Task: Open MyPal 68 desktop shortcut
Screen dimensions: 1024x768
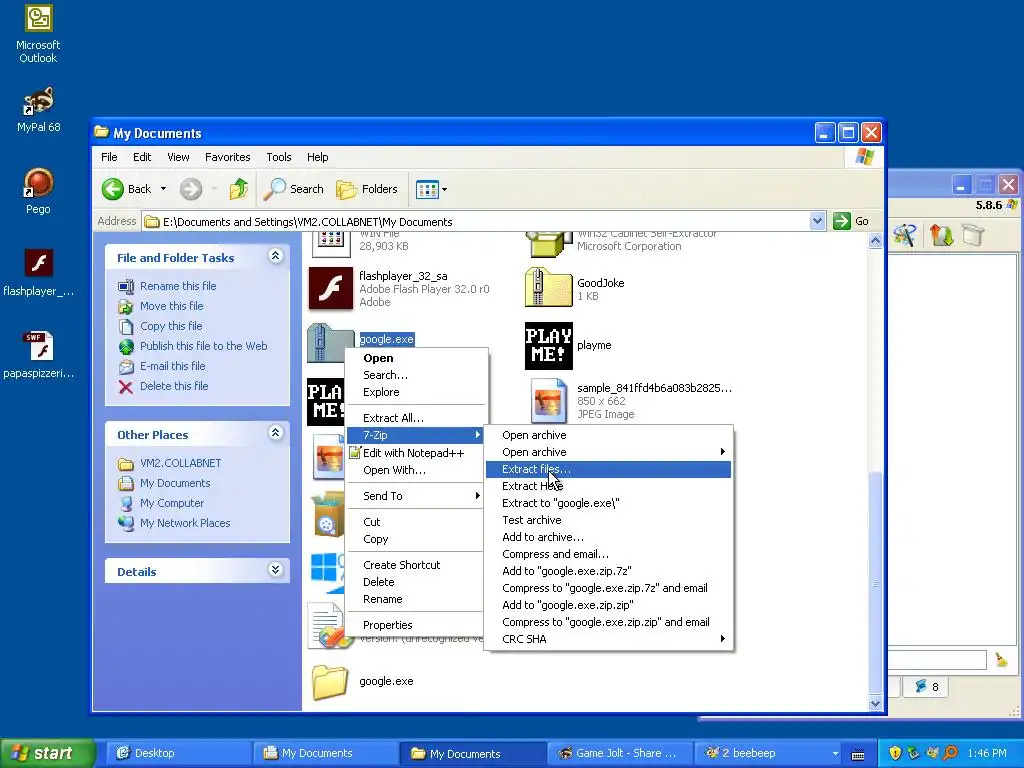Action: click(x=38, y=108)
